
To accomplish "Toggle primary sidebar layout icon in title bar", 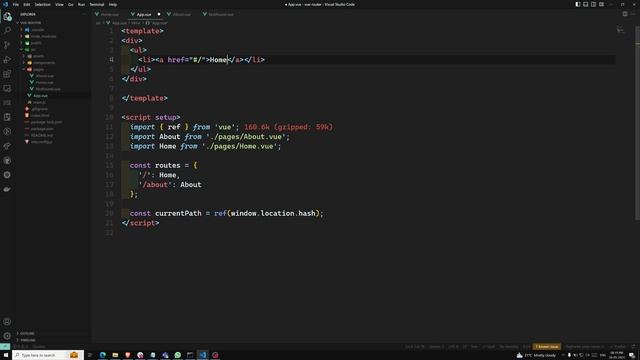I will tap(578, 4).
